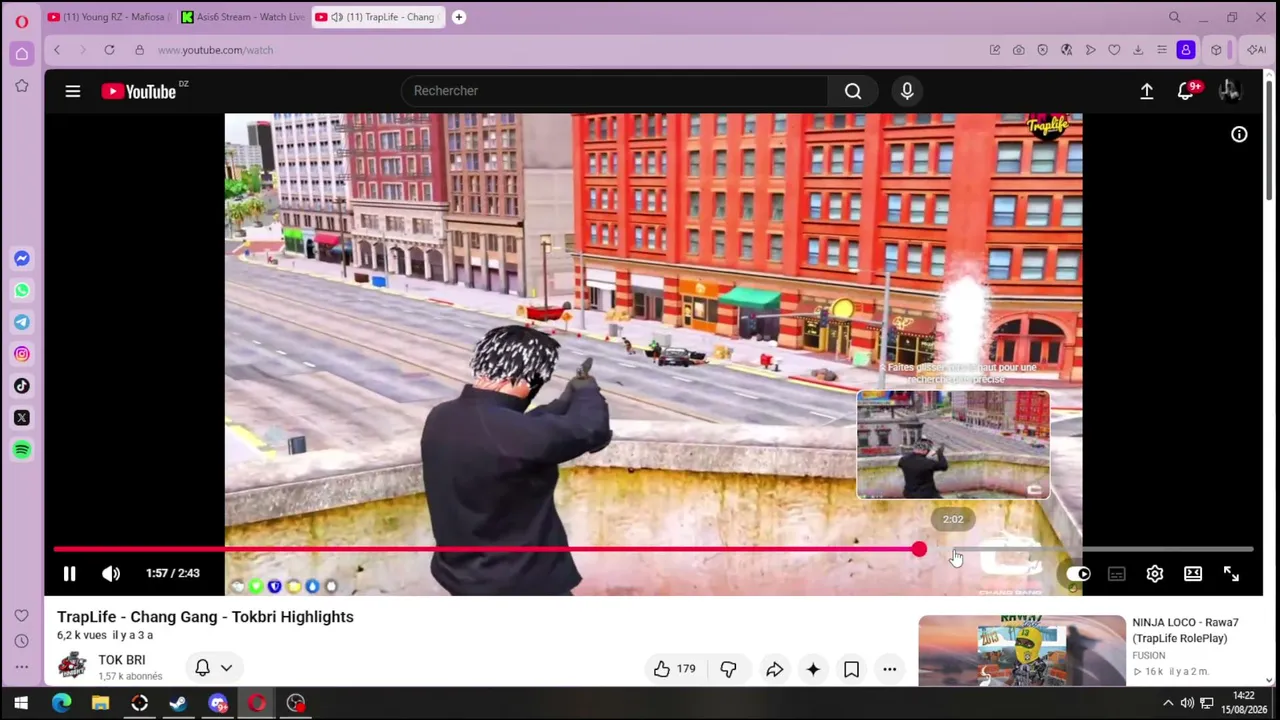The image size is (1280, 720).
Task: Focus the Rechercher search field
Action: pos(614,91)
